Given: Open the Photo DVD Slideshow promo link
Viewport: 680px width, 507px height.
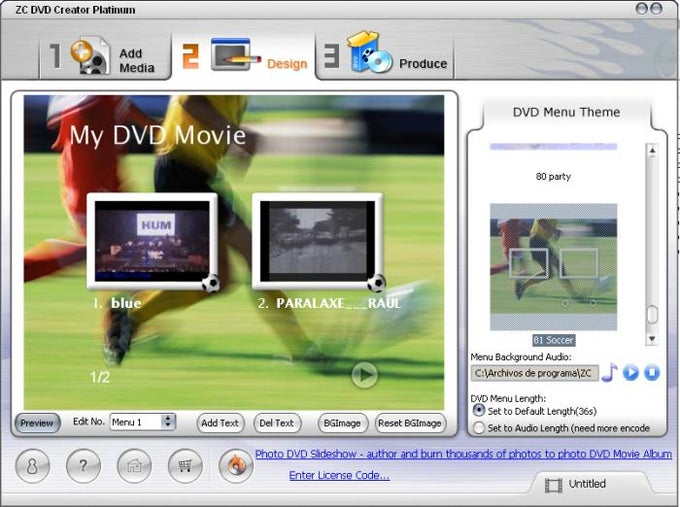Looking at the screenshot, I should pyautogui.click(x=463, y=454).
